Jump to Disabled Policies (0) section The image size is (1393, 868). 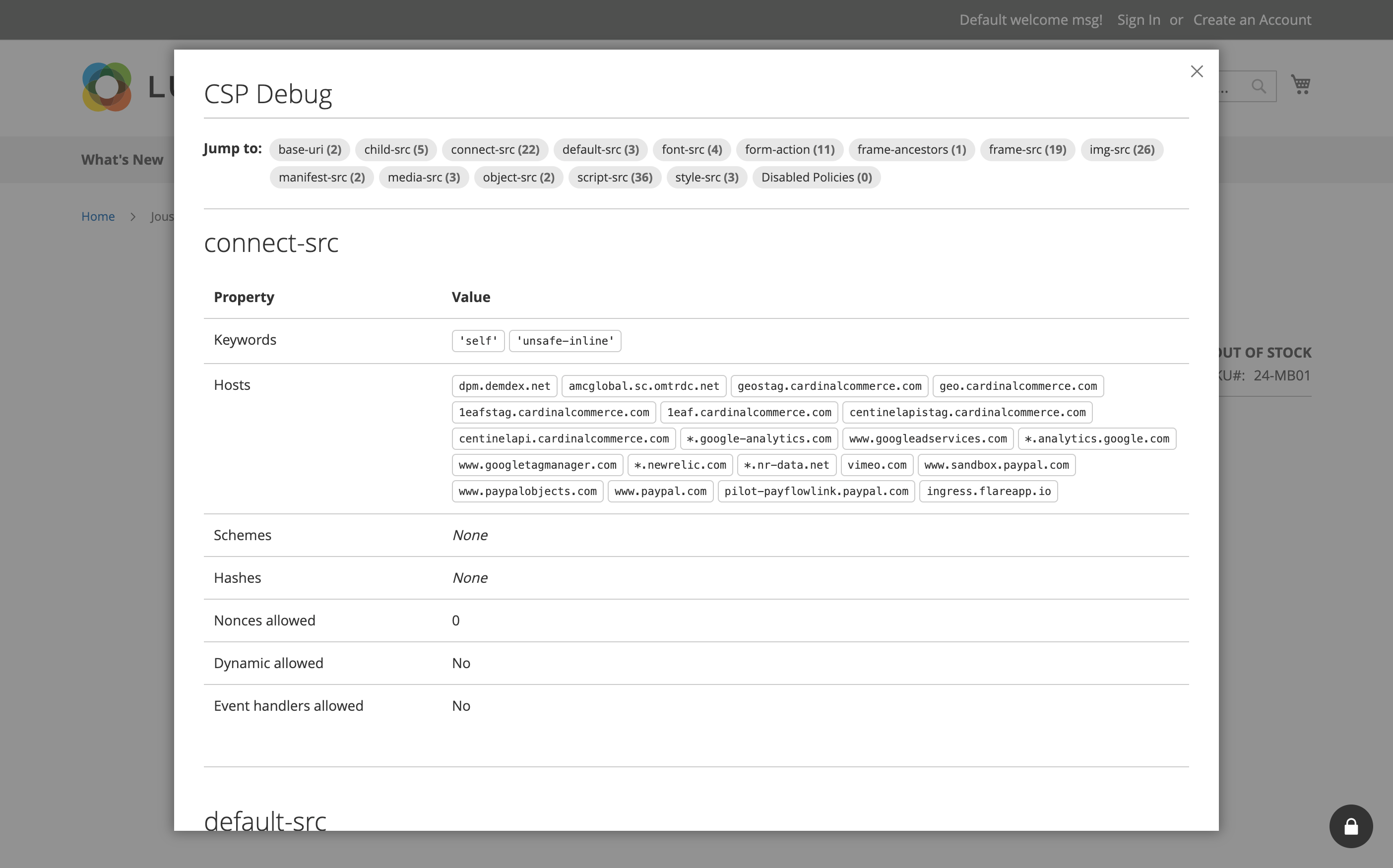pyautogui.click(x=816, y=177)
